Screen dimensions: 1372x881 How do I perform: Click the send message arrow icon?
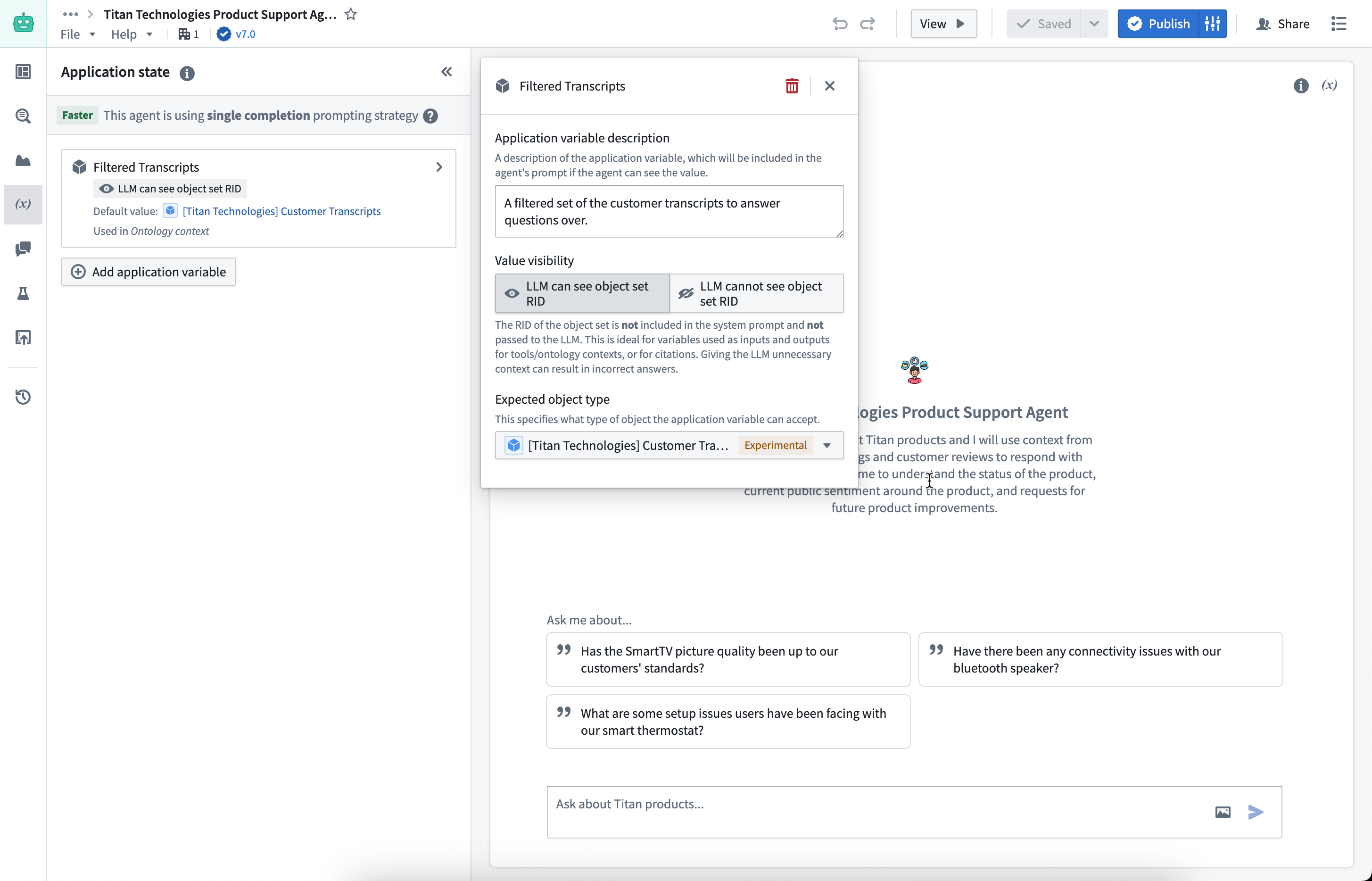pos(1256,812)
